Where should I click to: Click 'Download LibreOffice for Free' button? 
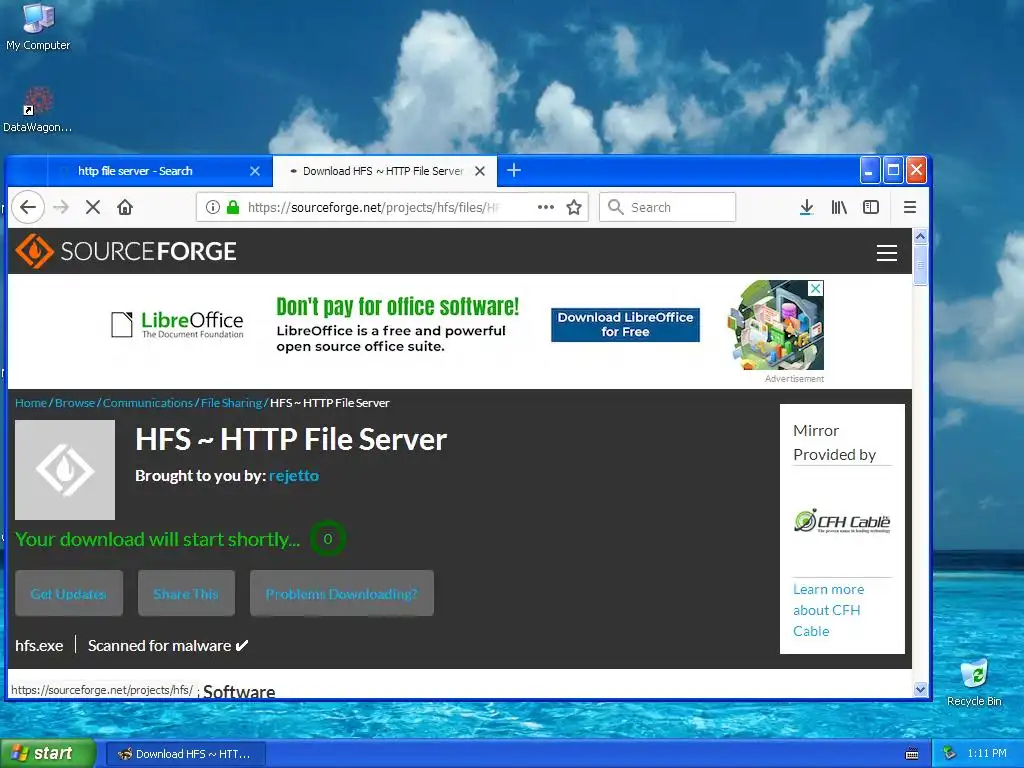[x=625, y=325]
